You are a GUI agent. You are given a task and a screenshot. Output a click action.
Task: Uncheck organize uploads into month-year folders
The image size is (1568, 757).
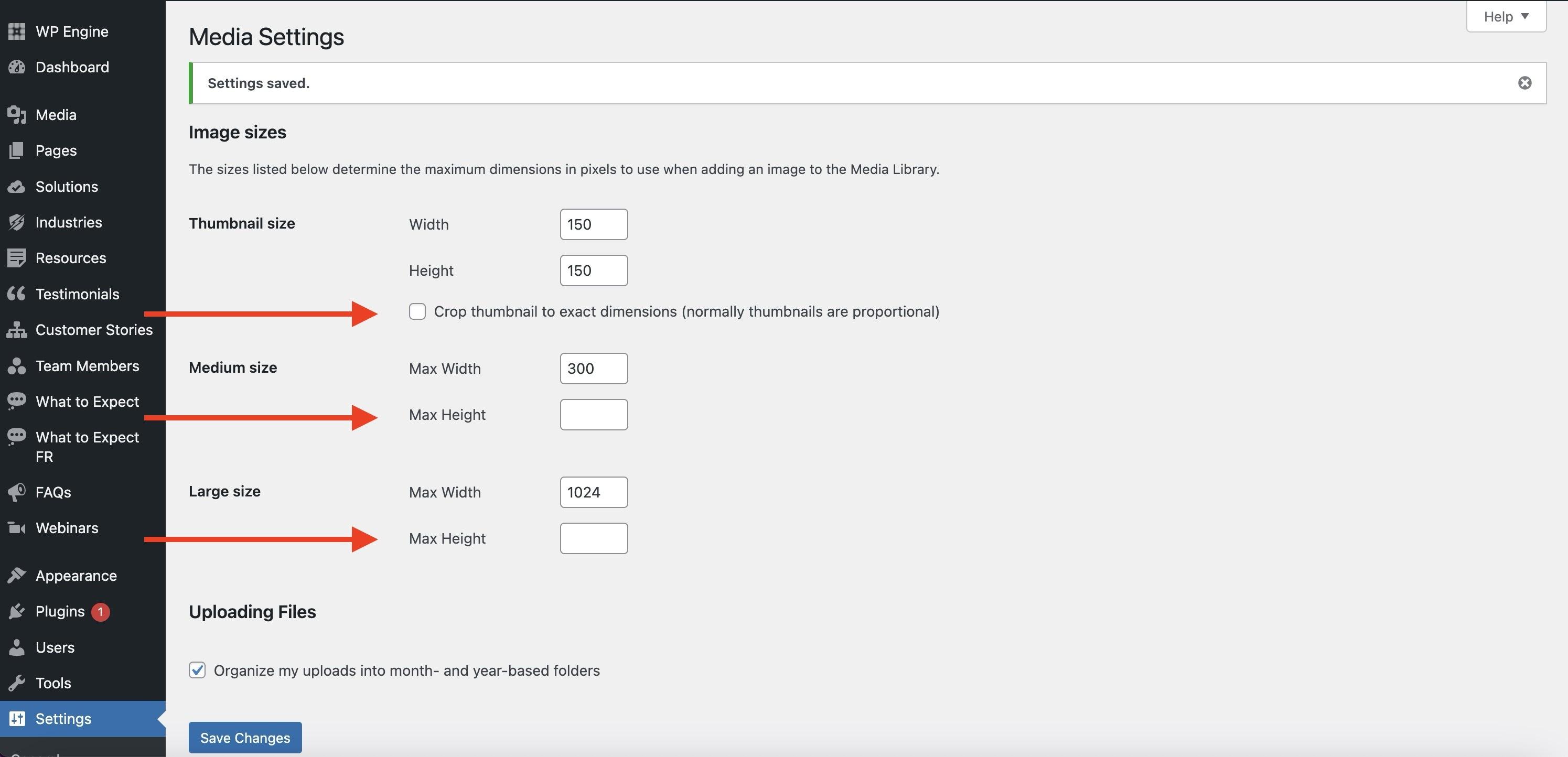click(x=197, y=670)
